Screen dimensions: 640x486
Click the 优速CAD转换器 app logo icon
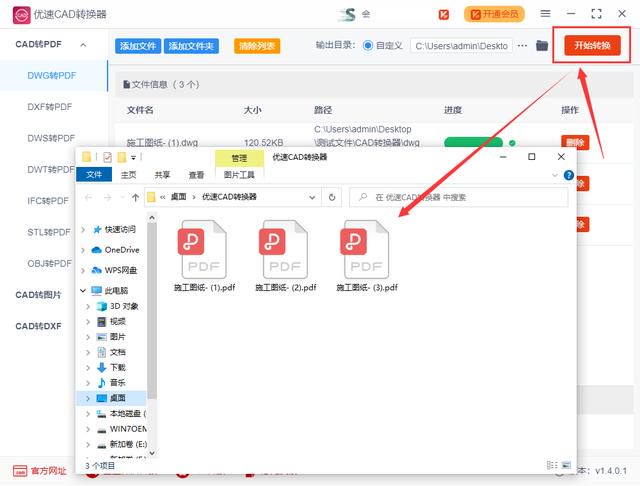21,15
